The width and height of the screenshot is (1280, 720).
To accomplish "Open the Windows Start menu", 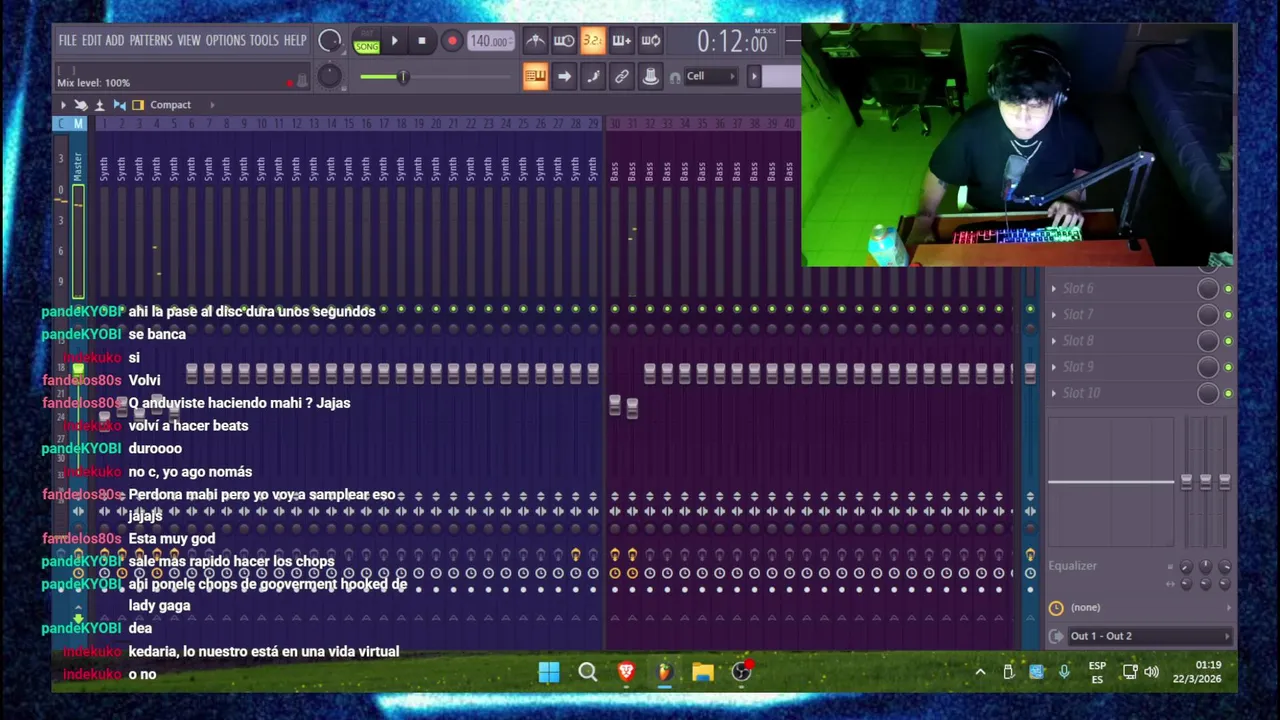I will [549, 672].
